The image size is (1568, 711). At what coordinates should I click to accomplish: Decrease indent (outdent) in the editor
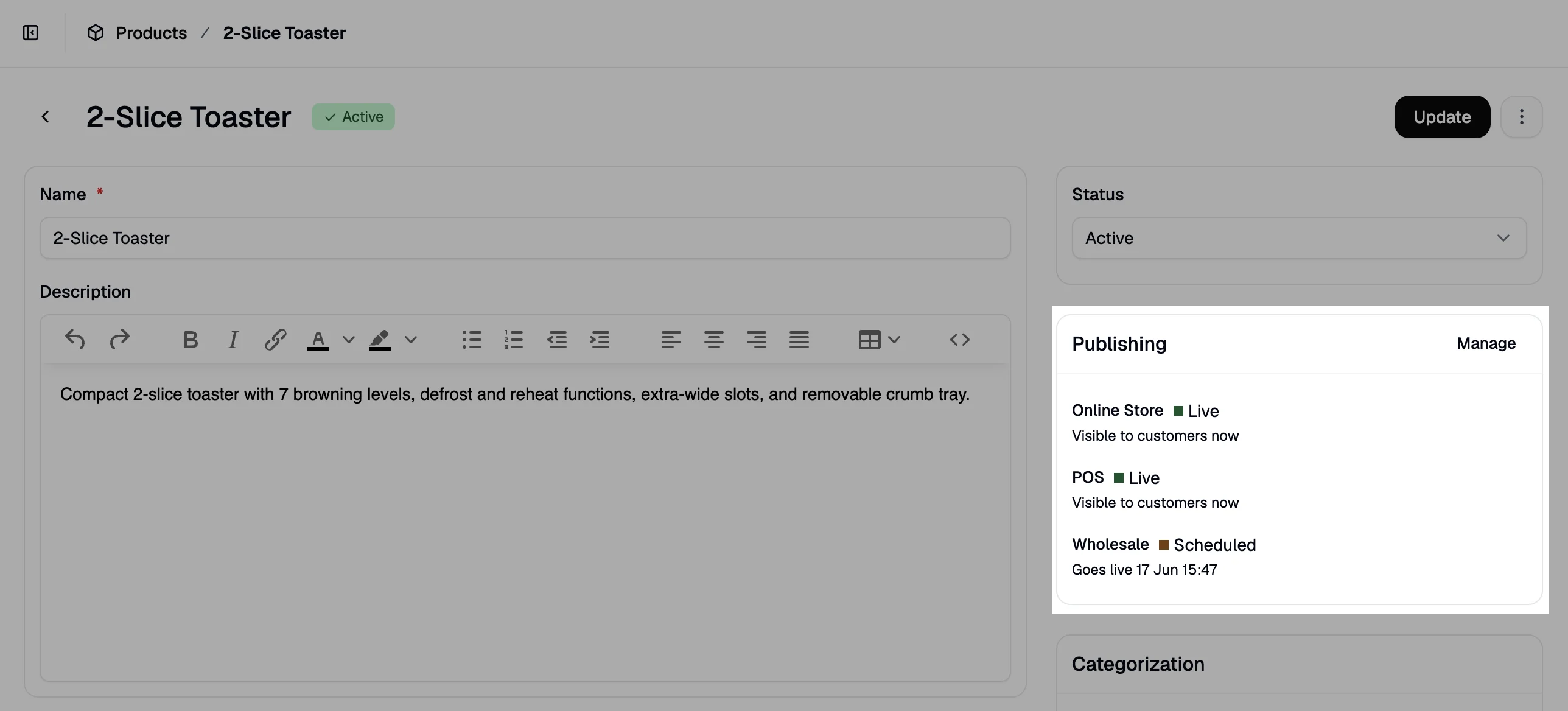tap(557, 340)
